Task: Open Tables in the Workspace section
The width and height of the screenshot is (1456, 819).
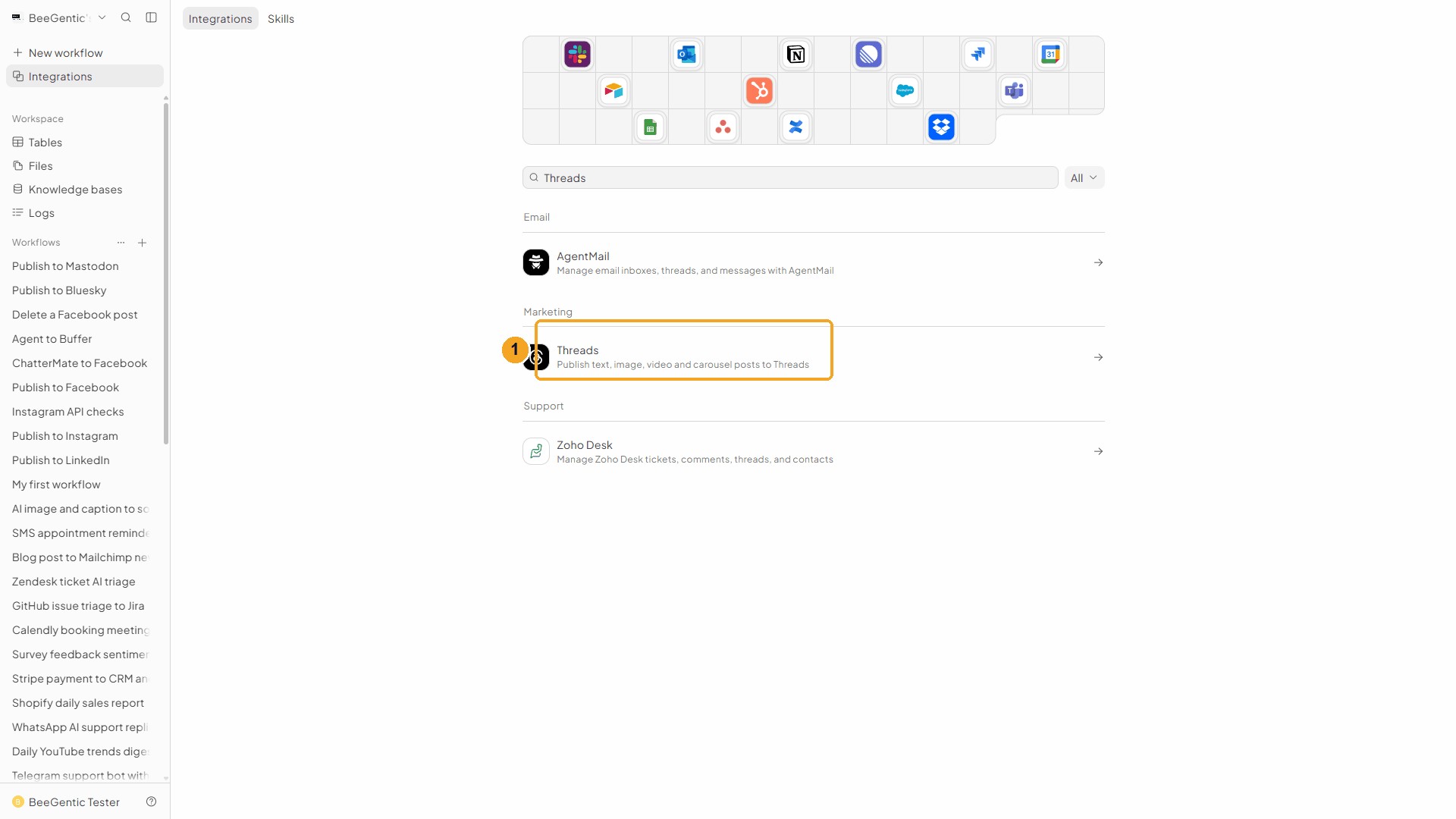Action: pos(85,142)
